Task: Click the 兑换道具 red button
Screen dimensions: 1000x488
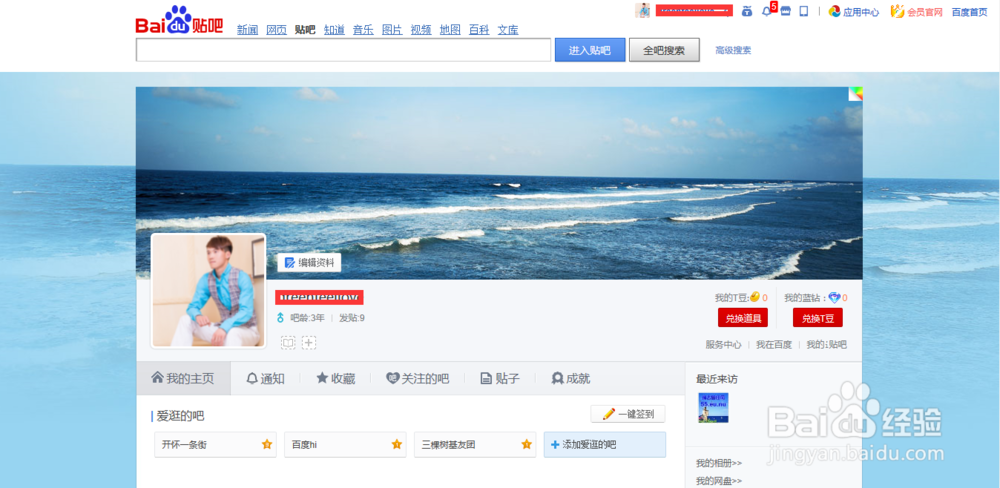Action: click(743, 318)
